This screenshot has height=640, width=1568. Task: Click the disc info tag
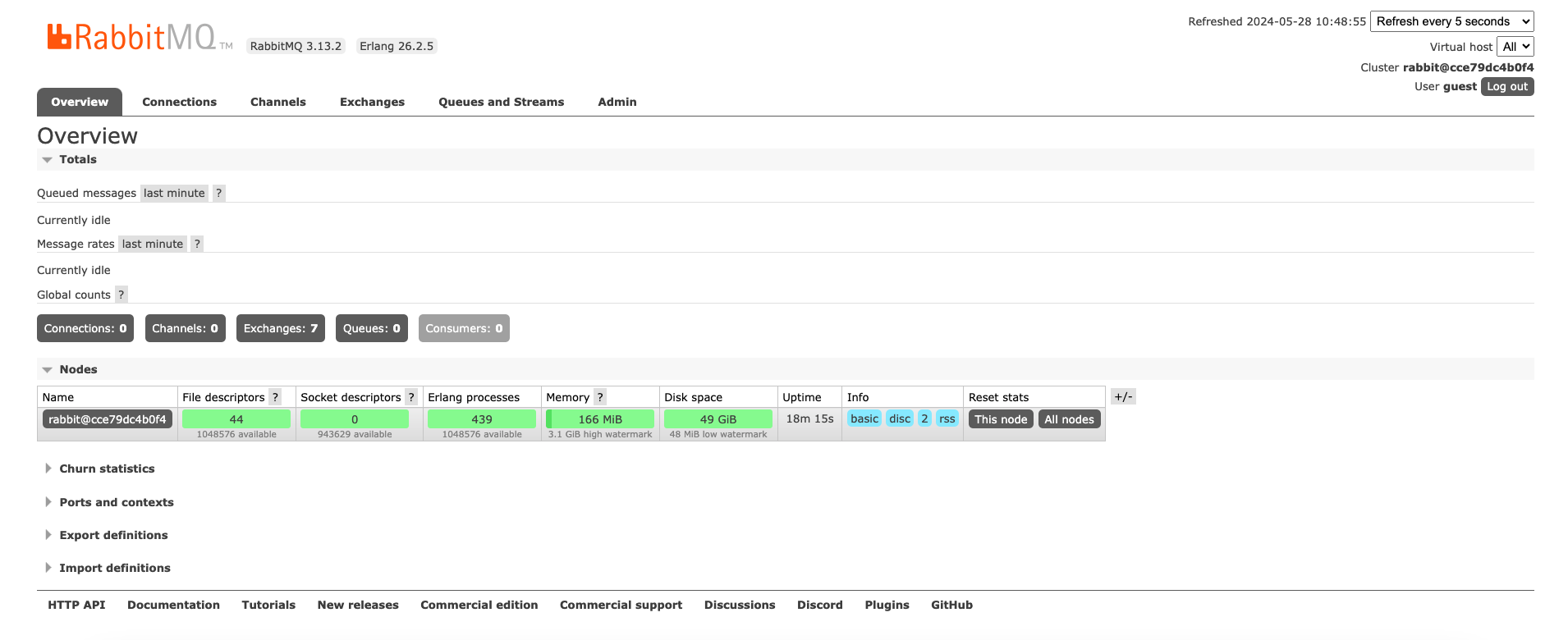(x=900, y=418)
